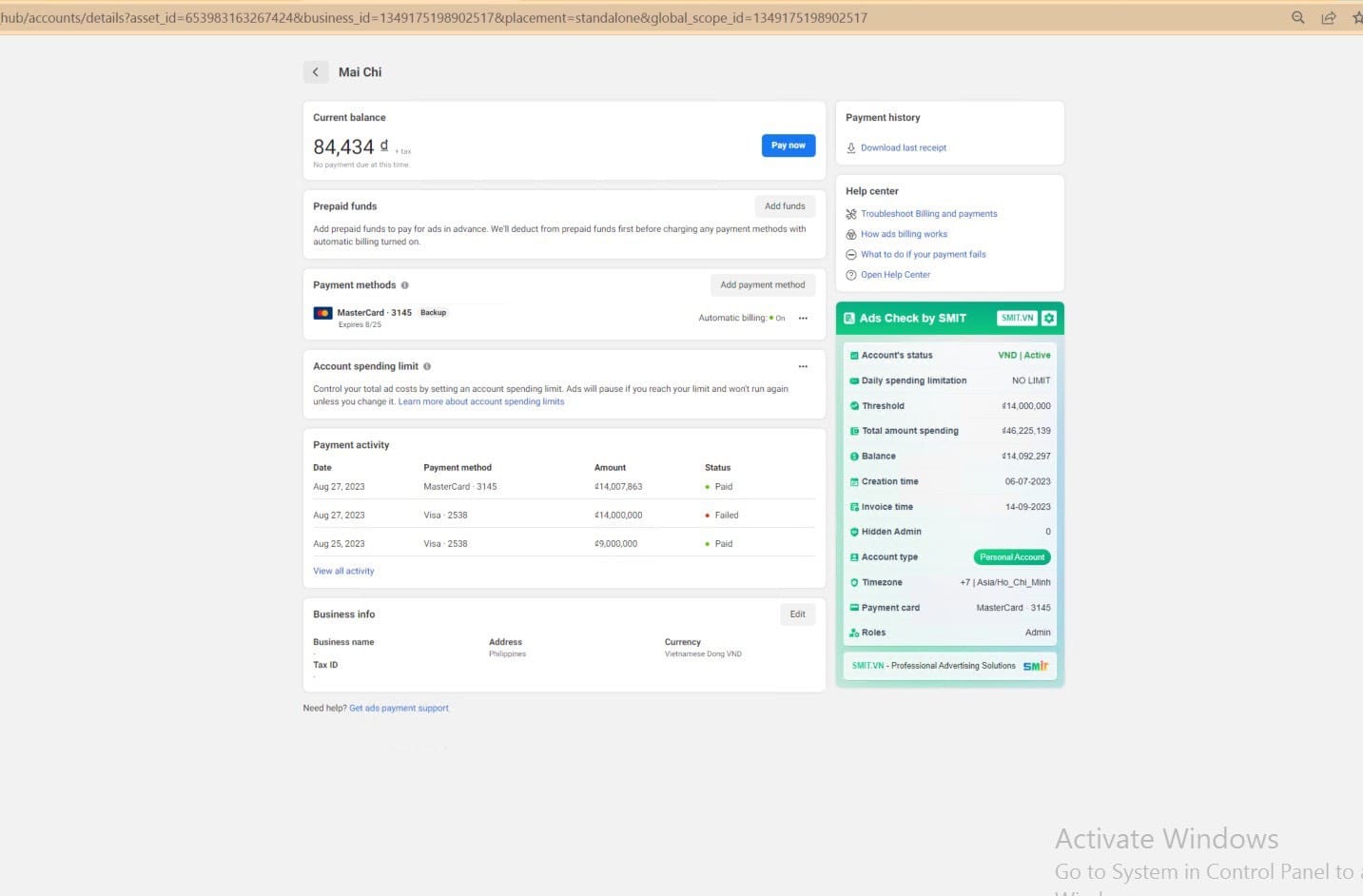Click the Add funds button
Image resolution: width=1363 pixels, height=896 pixels.
coord(785,206)
